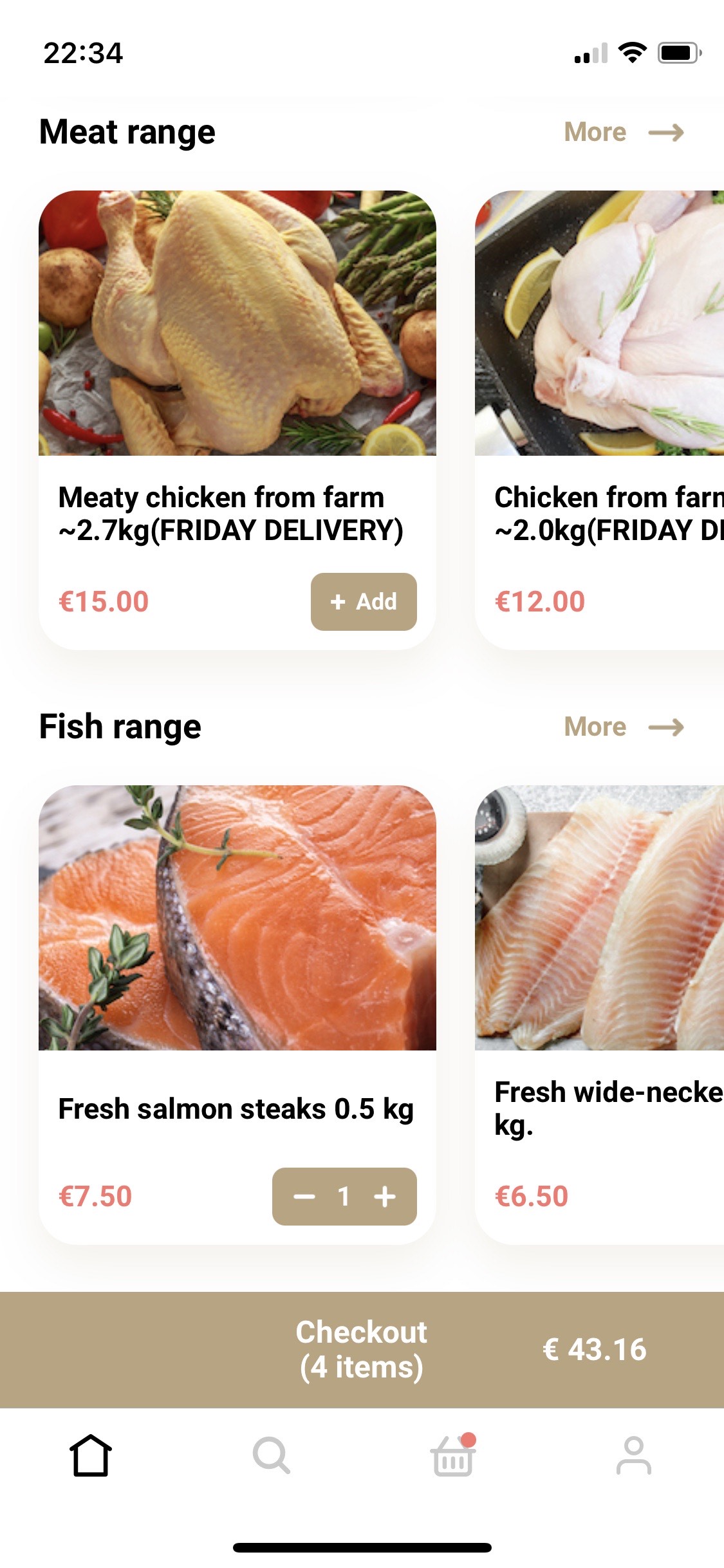Image resolution: width=724 pixels, height=1568 pixels.
Task: Open Fresh salmon steaks product image
Action: tap(237, 918)
